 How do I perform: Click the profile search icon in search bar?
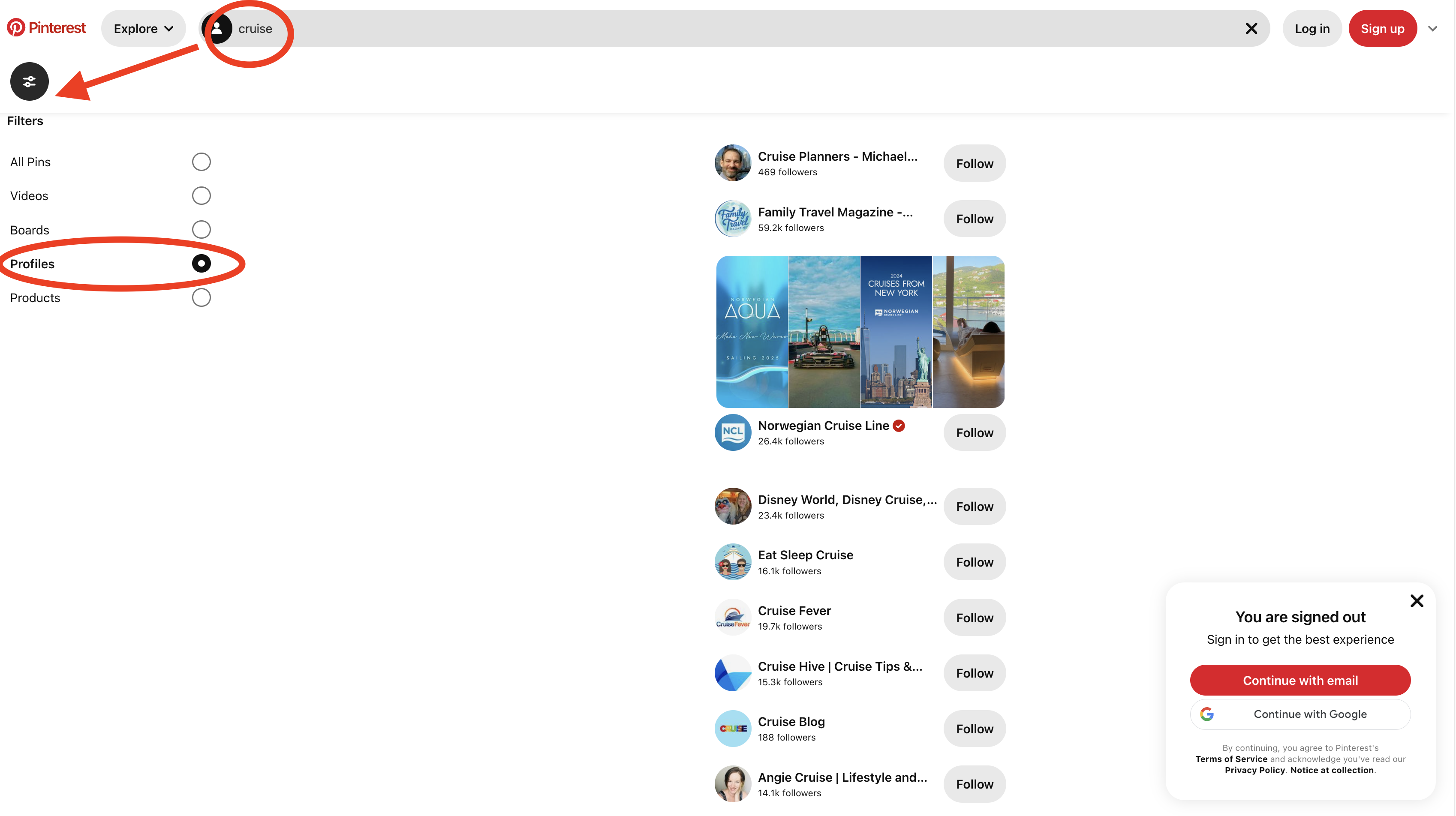tap(217, 28)
